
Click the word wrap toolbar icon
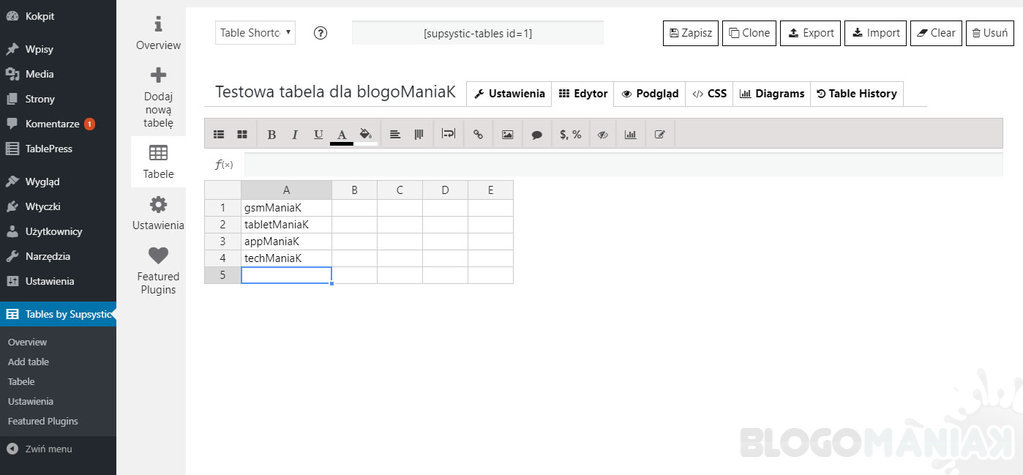coord(448,134)
